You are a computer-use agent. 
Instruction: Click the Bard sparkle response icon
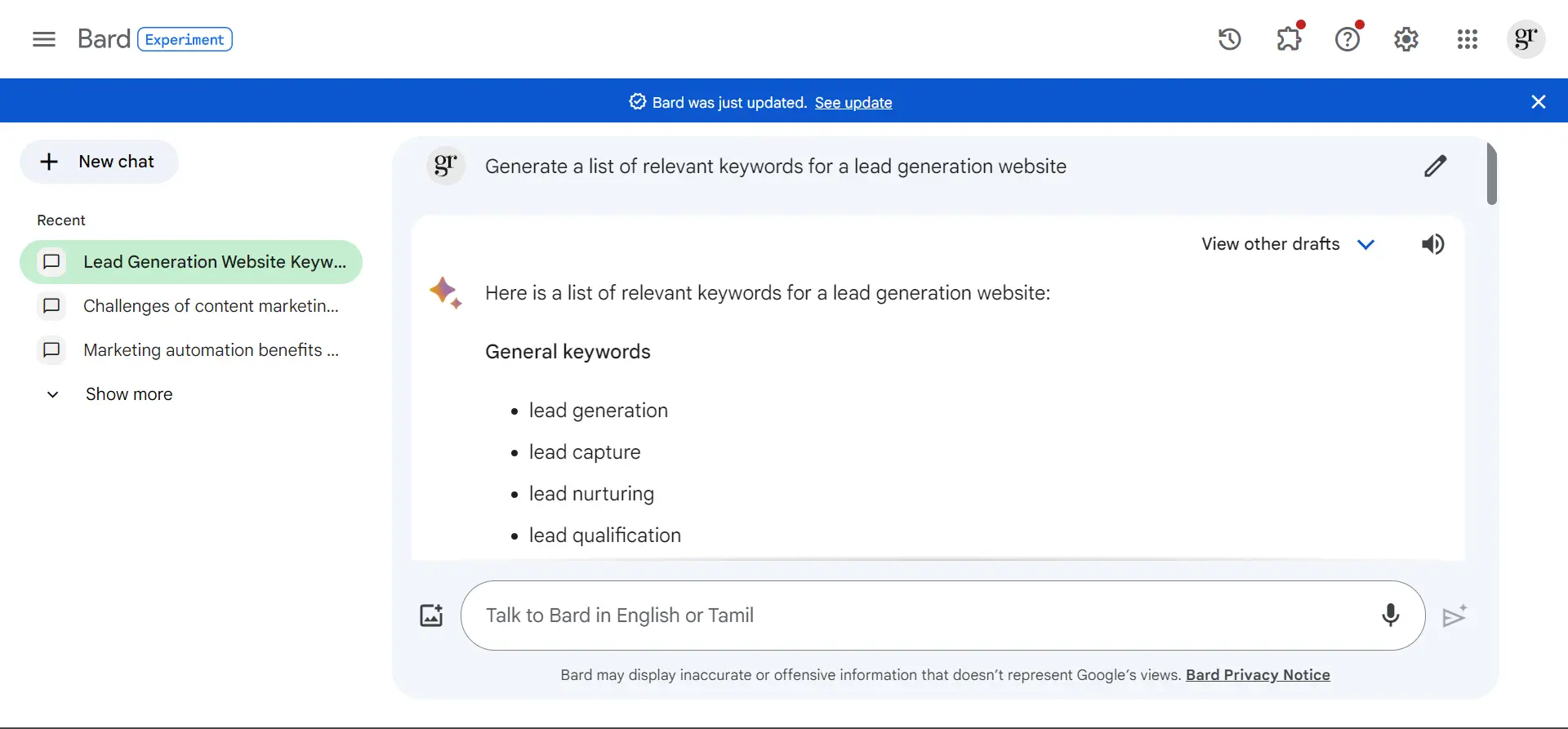pos(446,292)
